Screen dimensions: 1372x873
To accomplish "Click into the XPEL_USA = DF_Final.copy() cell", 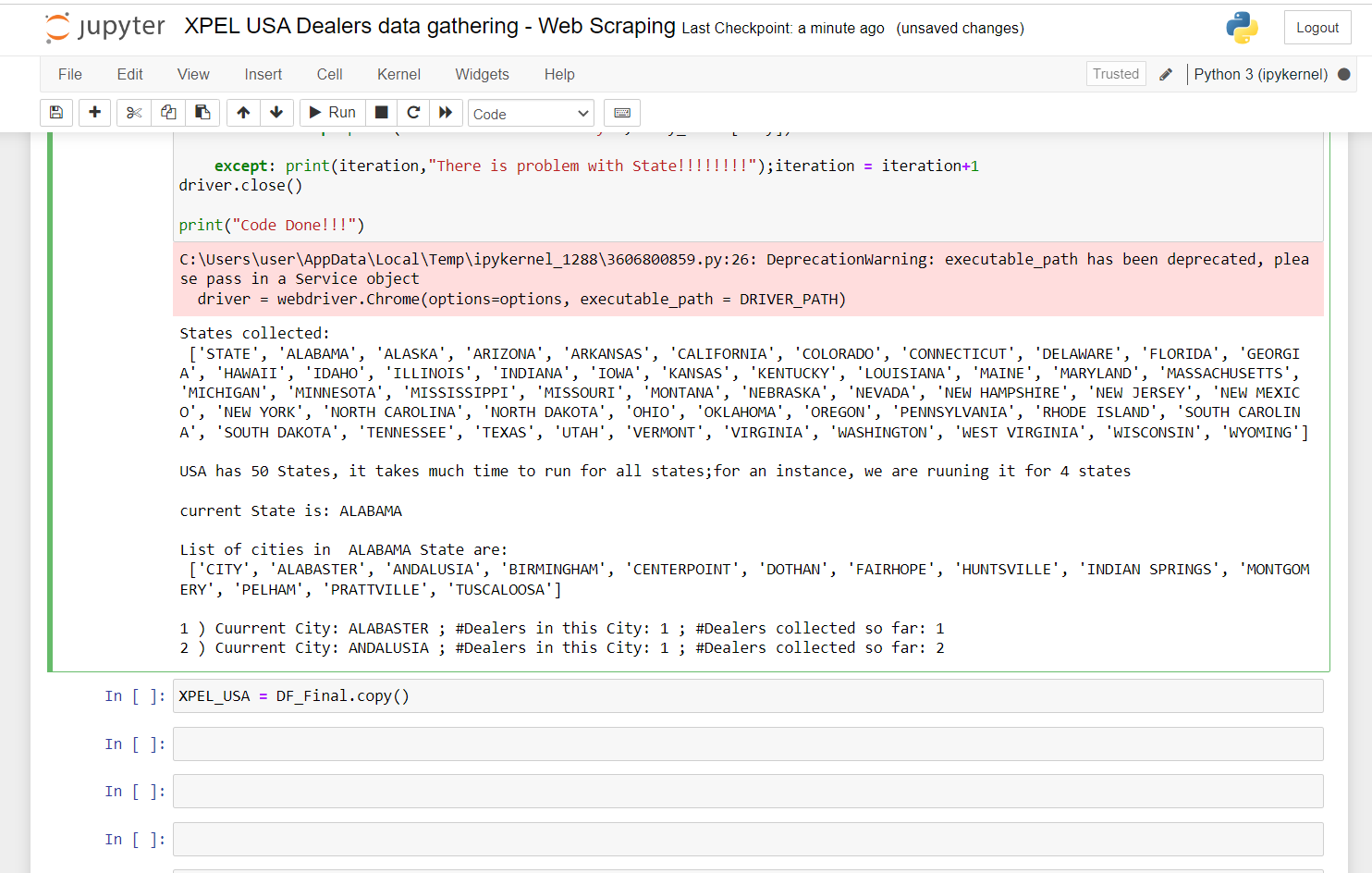I will pyautogui.click(x=748, y=696).
